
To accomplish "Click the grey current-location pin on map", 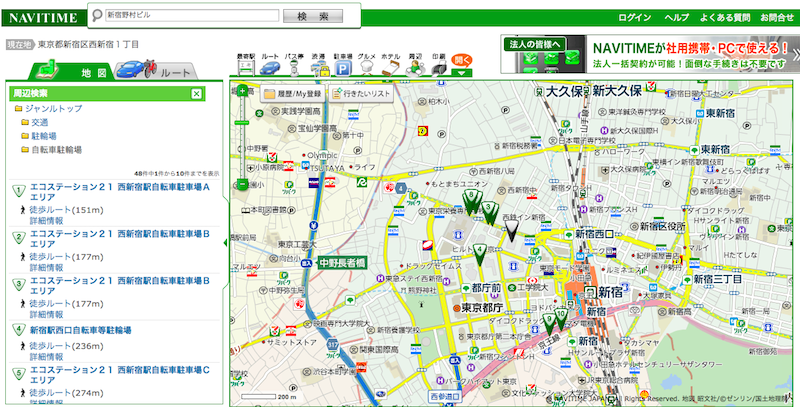I will coord(511,231).
